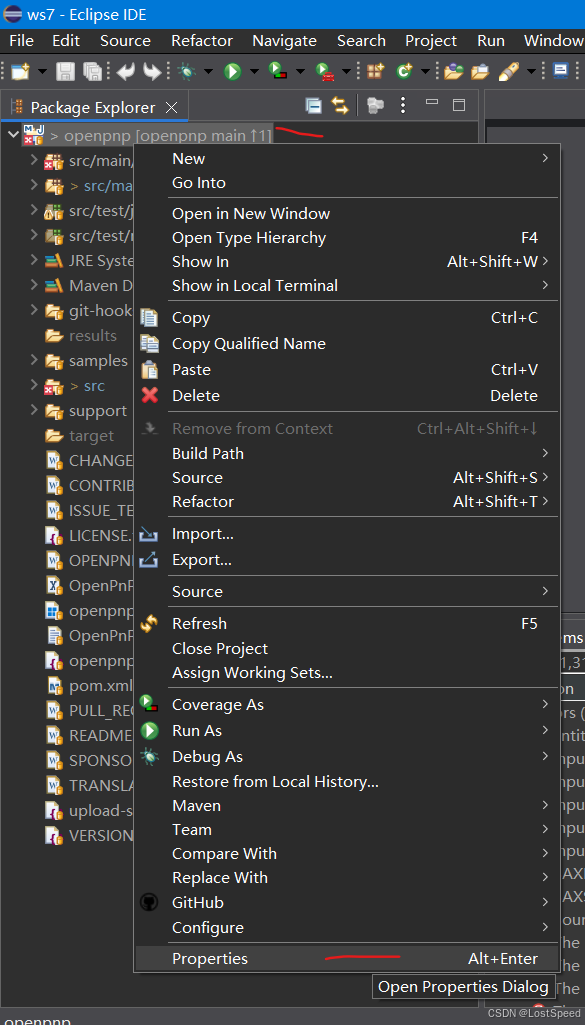Click the Debug bug icon in toolbar
The height and width of the screenshot is (1025, 585).
pyautogui.click(x=187, y=71)
